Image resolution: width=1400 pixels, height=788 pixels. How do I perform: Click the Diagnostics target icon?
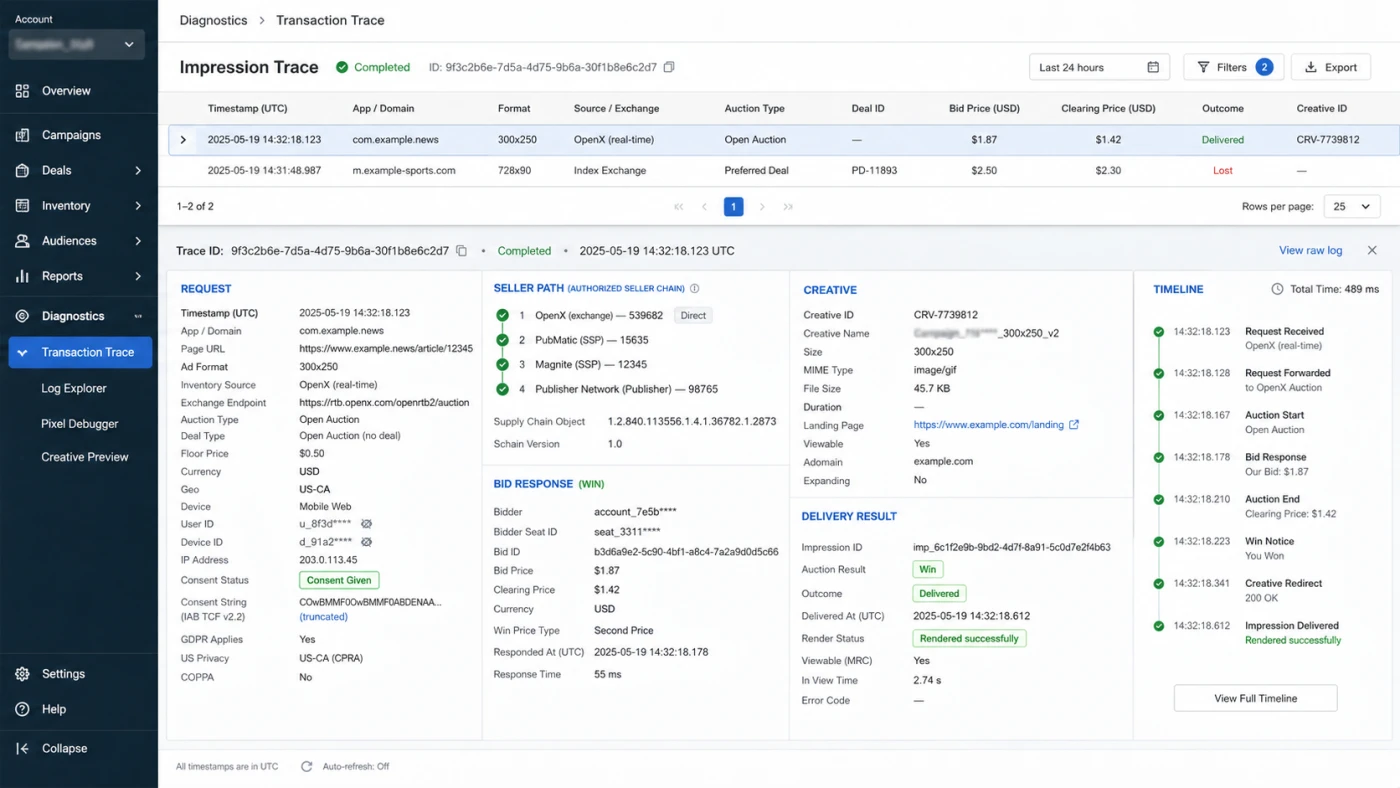[x=22, y=316]
